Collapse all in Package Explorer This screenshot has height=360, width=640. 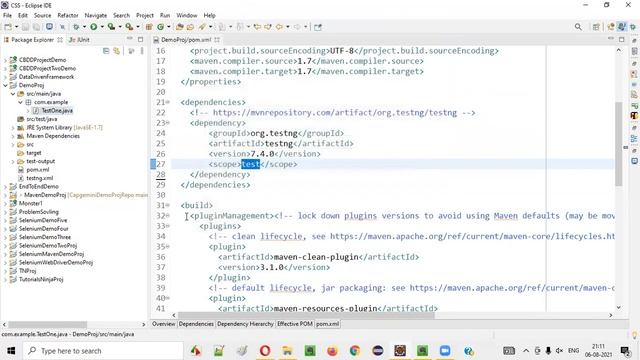click(106, 51)
